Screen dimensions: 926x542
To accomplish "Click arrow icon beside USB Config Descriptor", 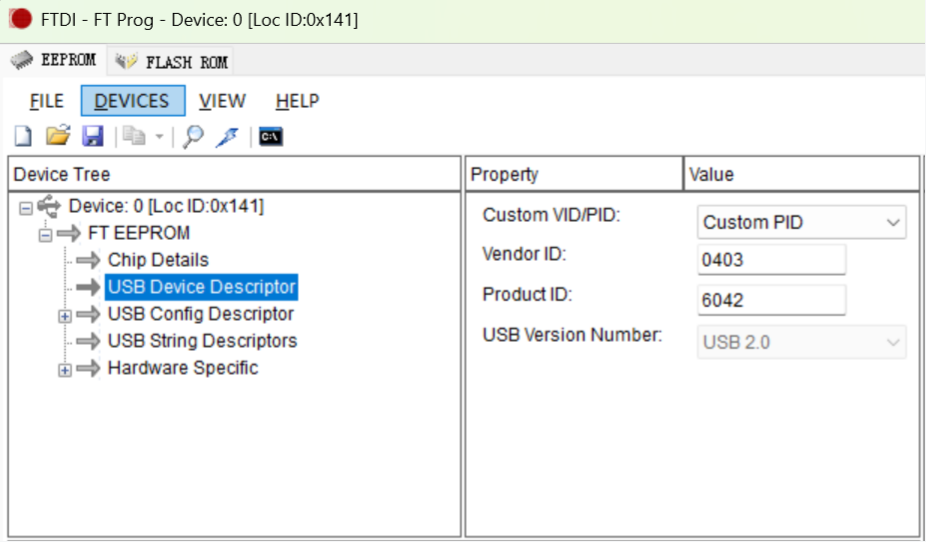I will pos(89,314).
